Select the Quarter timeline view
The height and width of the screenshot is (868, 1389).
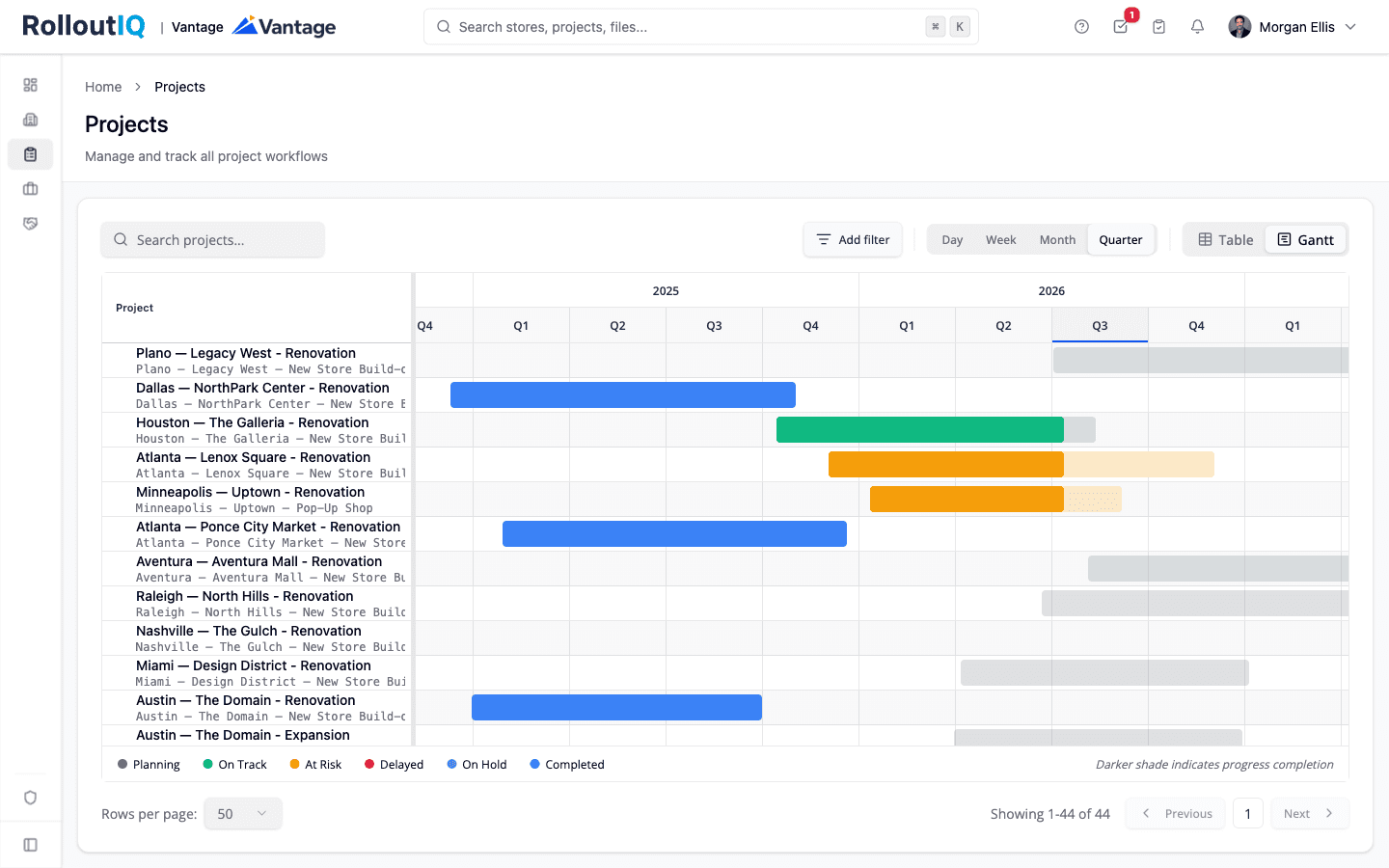pyautogui.click(x=1121, y=240)
